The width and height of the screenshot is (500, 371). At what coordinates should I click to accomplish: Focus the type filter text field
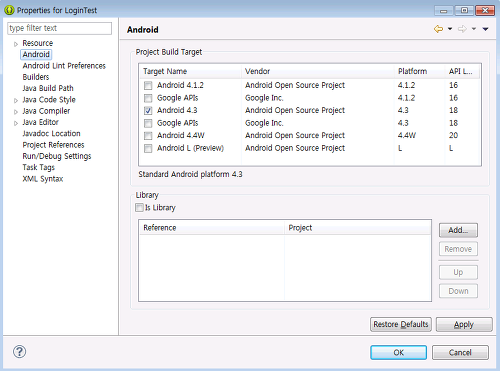click(59, 28)
